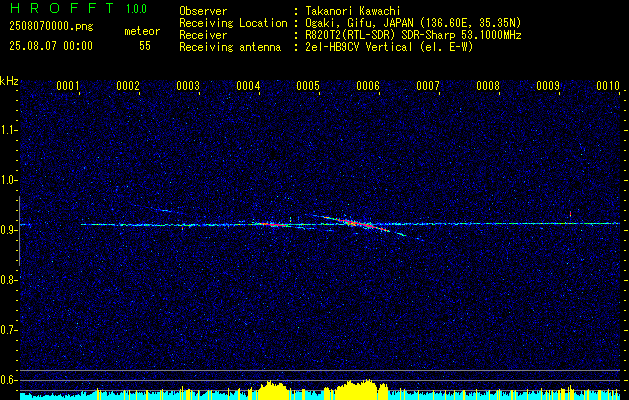Image resolution: width=629 pixels, height=400 pixels.
Task: Click the 1.0 kHz axis label
Action: tap(9, 180)
